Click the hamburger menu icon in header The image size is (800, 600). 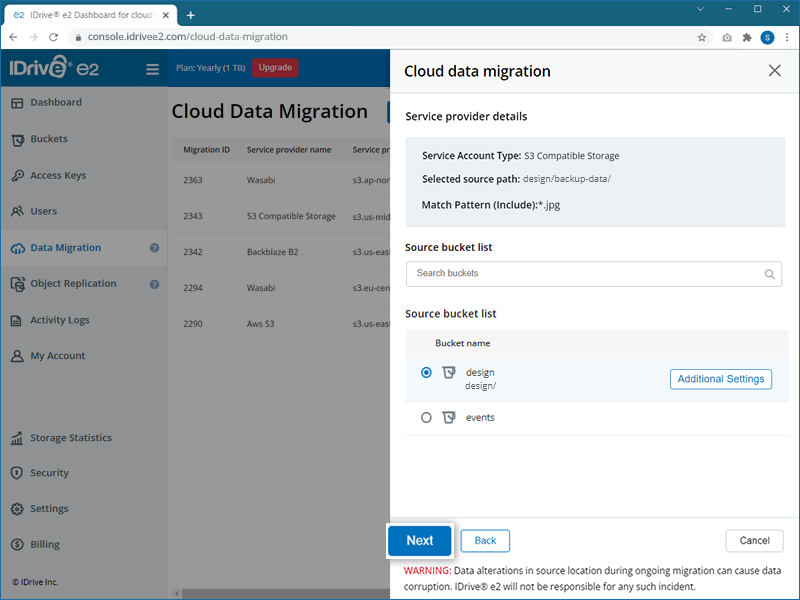click(x=153, y=69)
